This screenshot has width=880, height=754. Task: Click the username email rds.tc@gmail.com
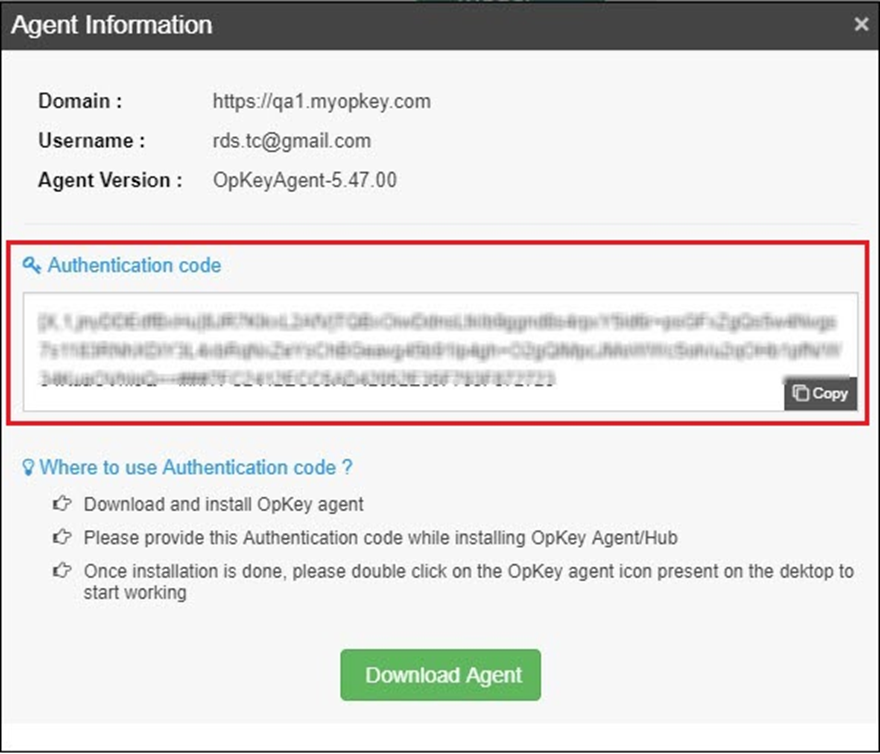[291, 141]
